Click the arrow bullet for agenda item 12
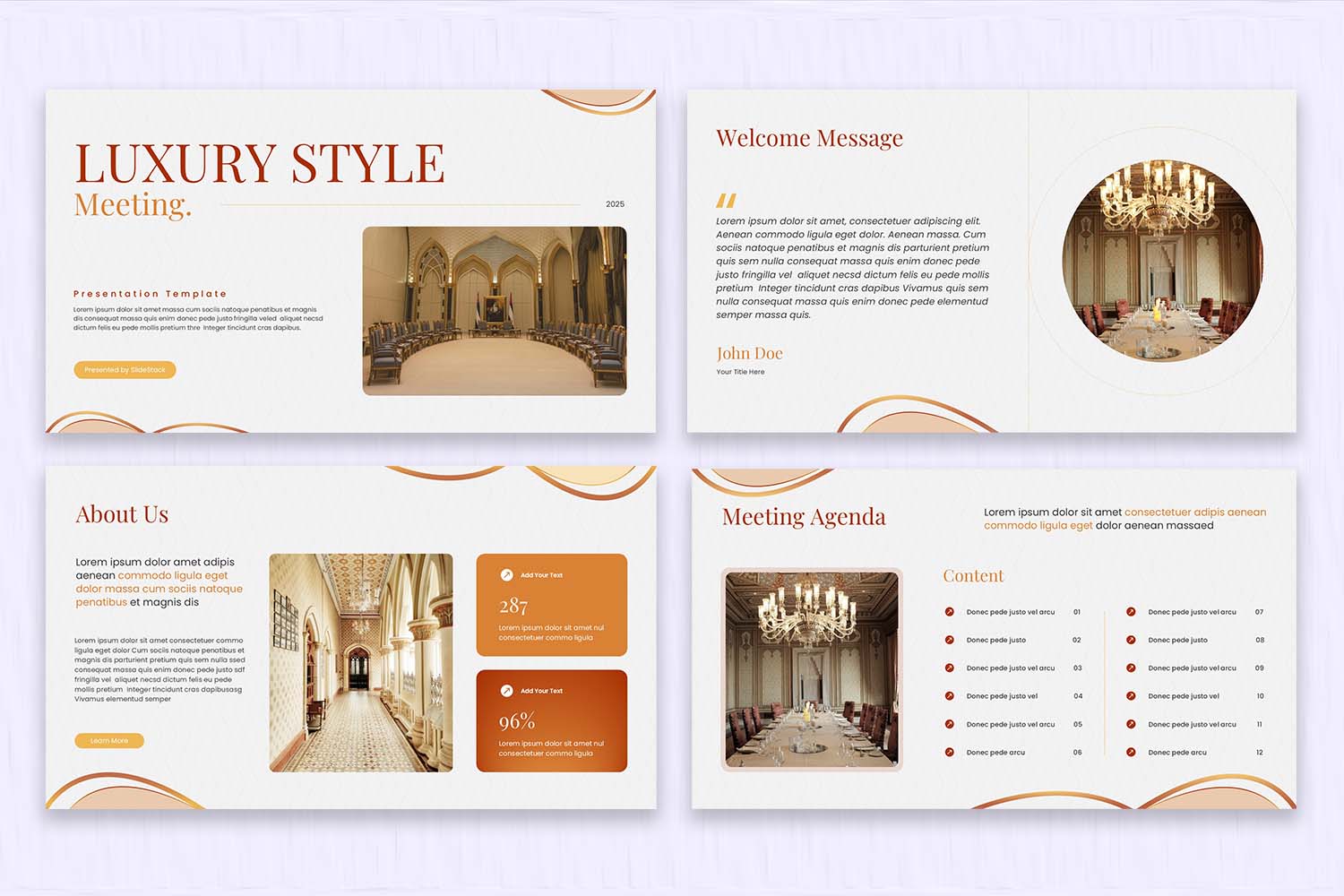This screenshot has width=1344, height=896. [1131, 753]
